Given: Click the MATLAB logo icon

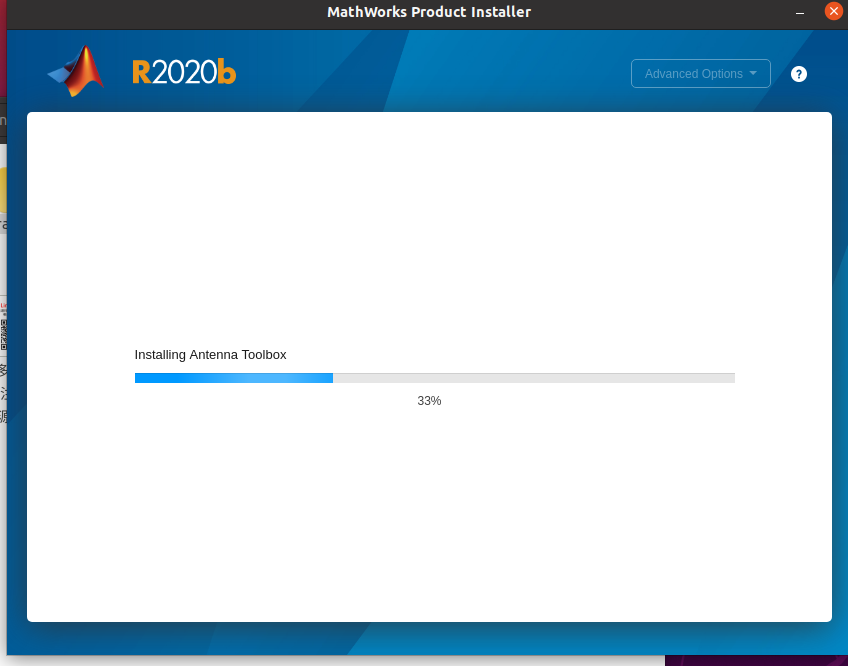Looking at the screenshot, I should coord(76,71).
